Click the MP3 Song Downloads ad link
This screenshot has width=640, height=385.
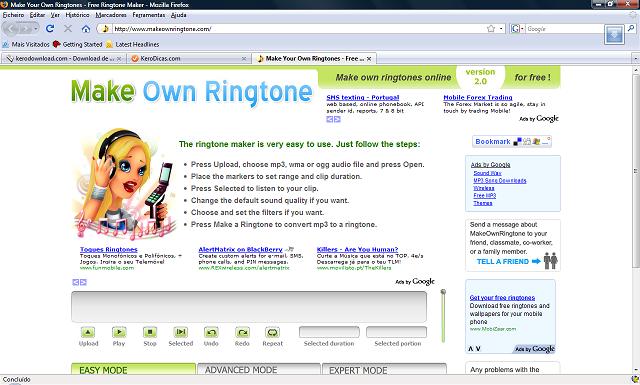point(500,180)
